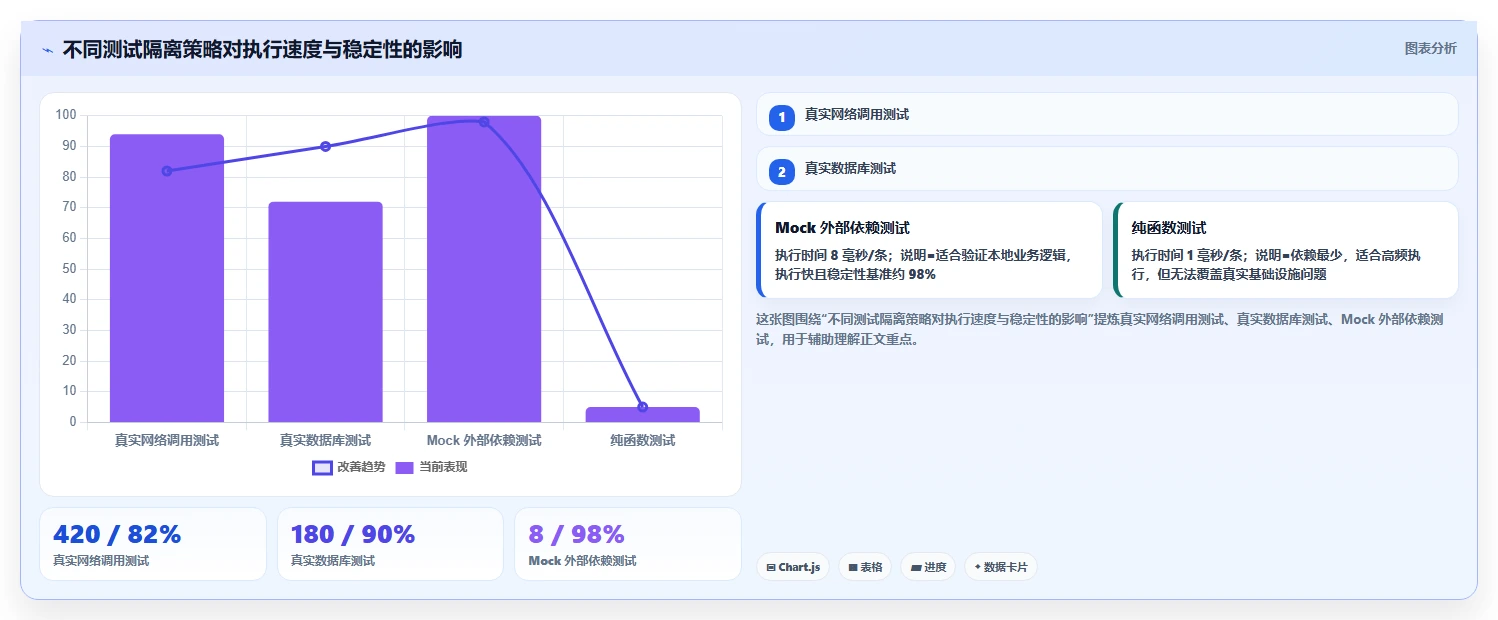Image resolution: width=1498 pixels, height=620 pixels.
Task: Click the 420 / 82% stat card
Action: pyautogui.click(x=153, y=544)
